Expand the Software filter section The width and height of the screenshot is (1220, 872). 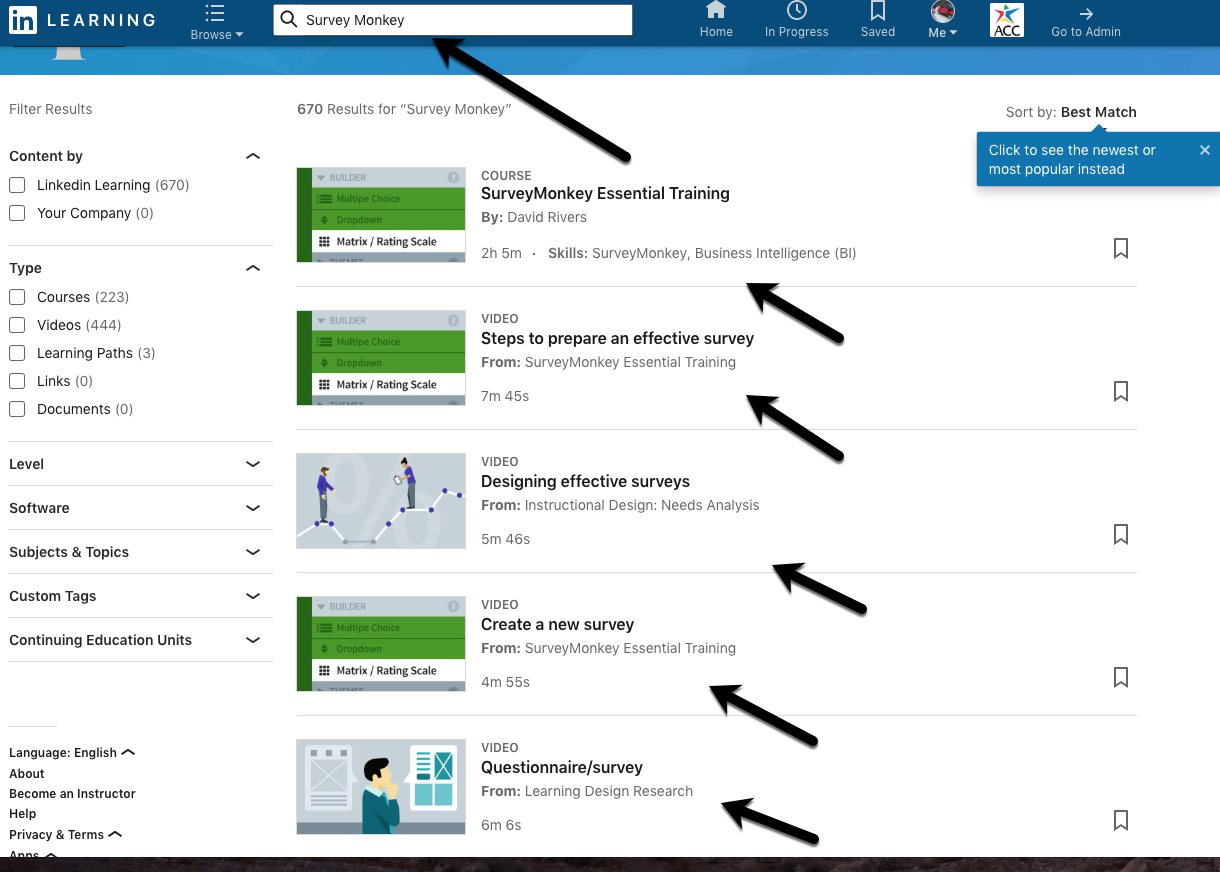point(253,508)
